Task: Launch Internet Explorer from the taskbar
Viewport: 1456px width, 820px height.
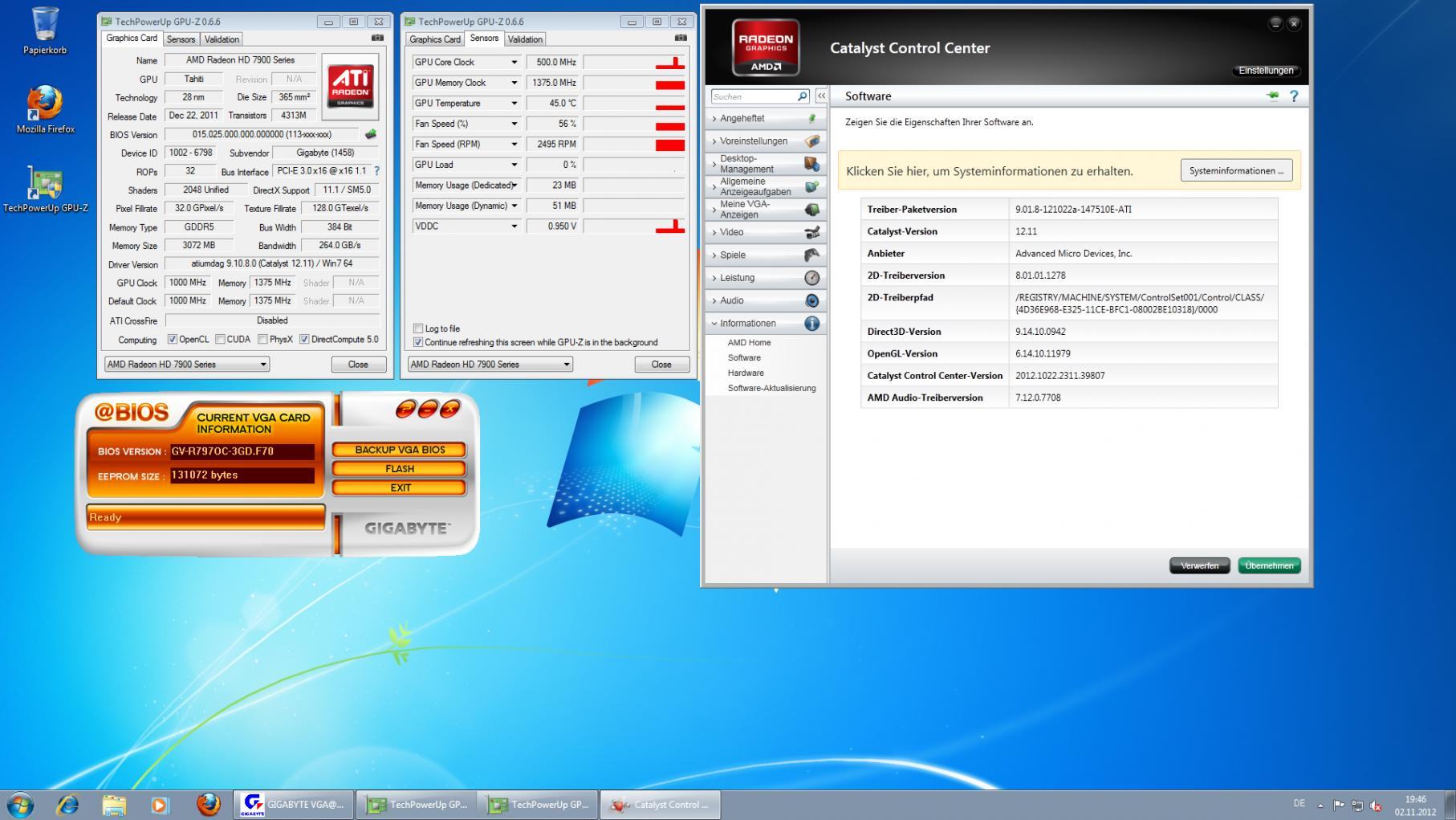Action: [67, 804]
